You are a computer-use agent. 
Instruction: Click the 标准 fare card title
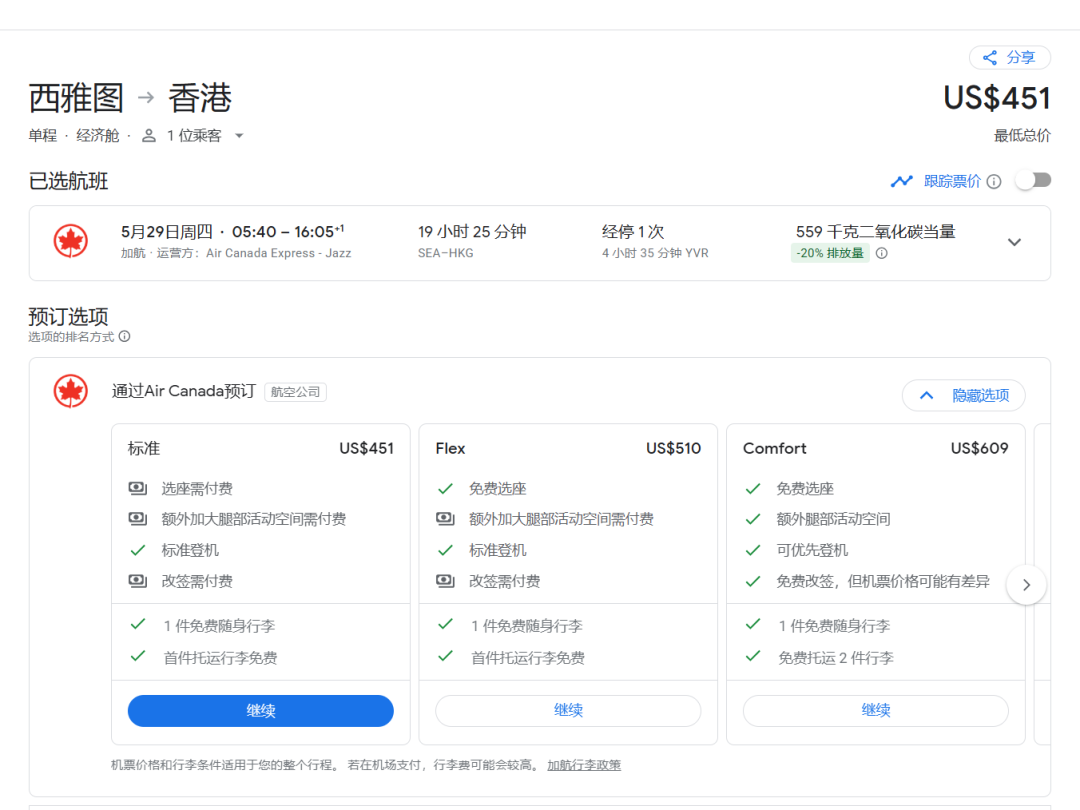[x=144, y=448]
